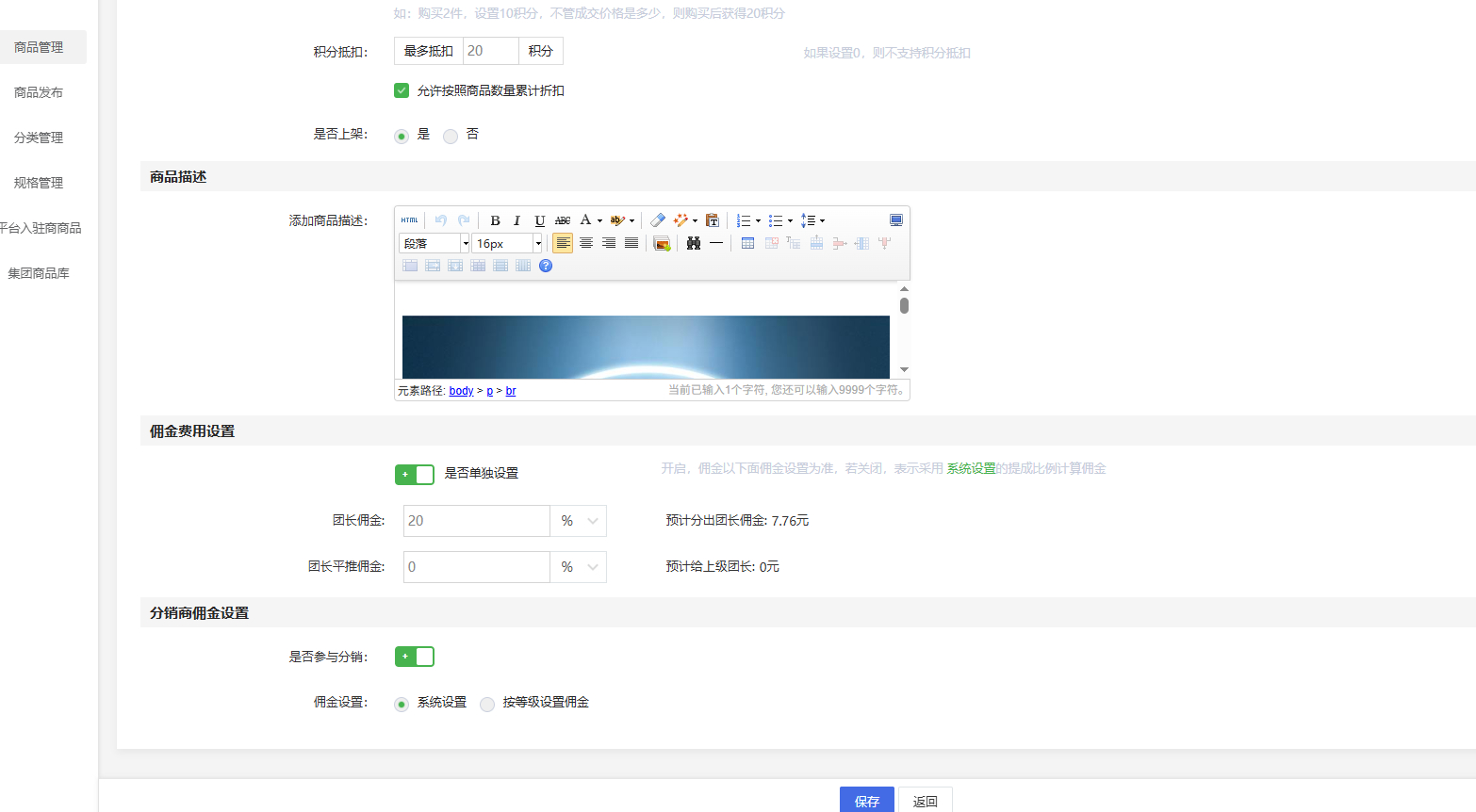Click the blue help question icon
Screen dimensions: 1476x812
(x=546, y=266)
